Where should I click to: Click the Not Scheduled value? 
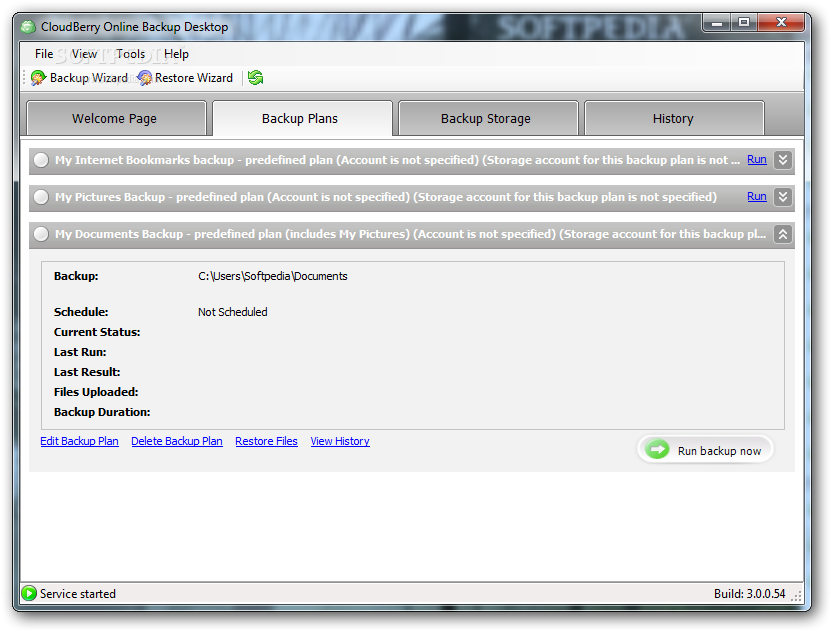[x=232, y=312]
